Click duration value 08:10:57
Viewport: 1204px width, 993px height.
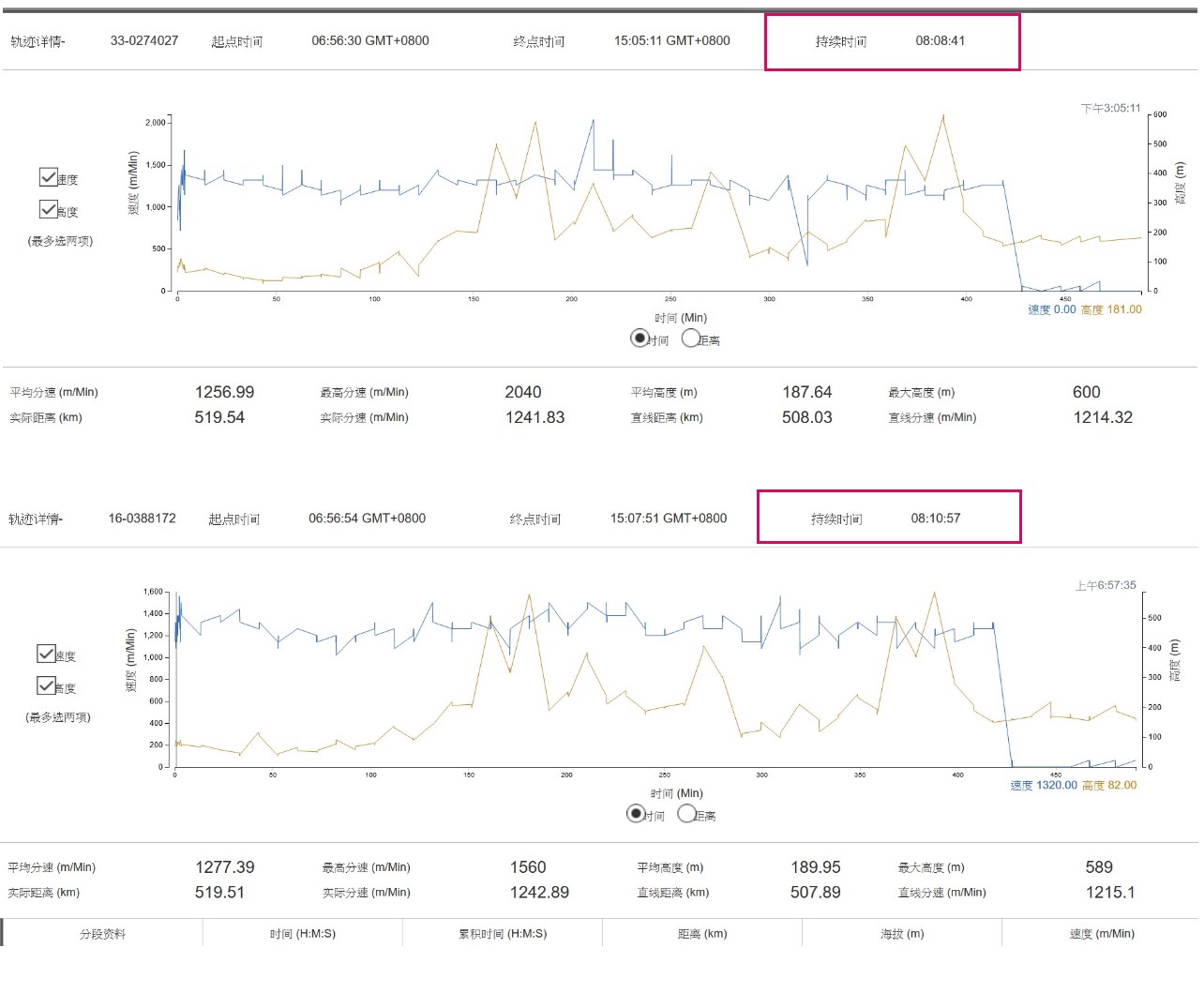pyautogui.click(x=936, y=518)
